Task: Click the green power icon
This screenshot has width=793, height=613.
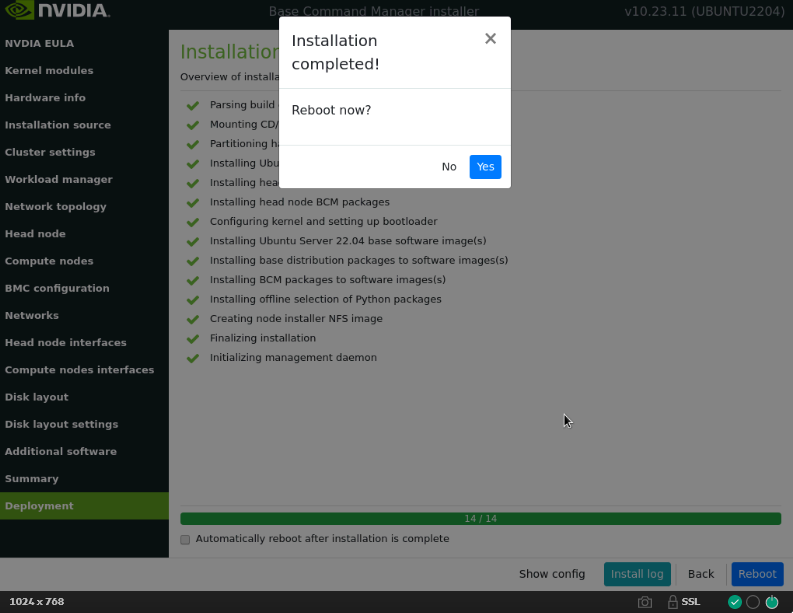Action: tap(771, 602)
